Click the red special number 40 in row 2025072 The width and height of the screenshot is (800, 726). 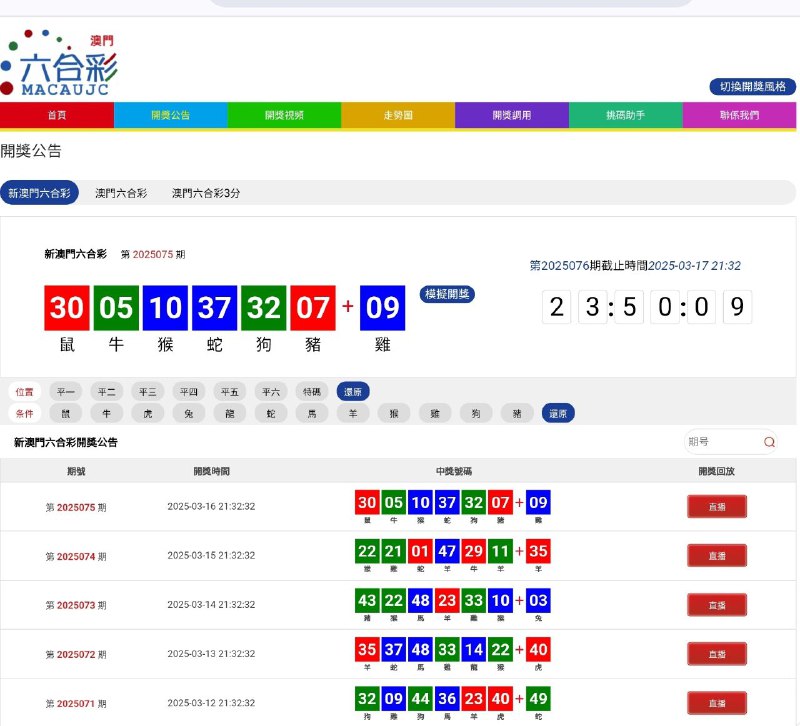[x=538, y=649]
